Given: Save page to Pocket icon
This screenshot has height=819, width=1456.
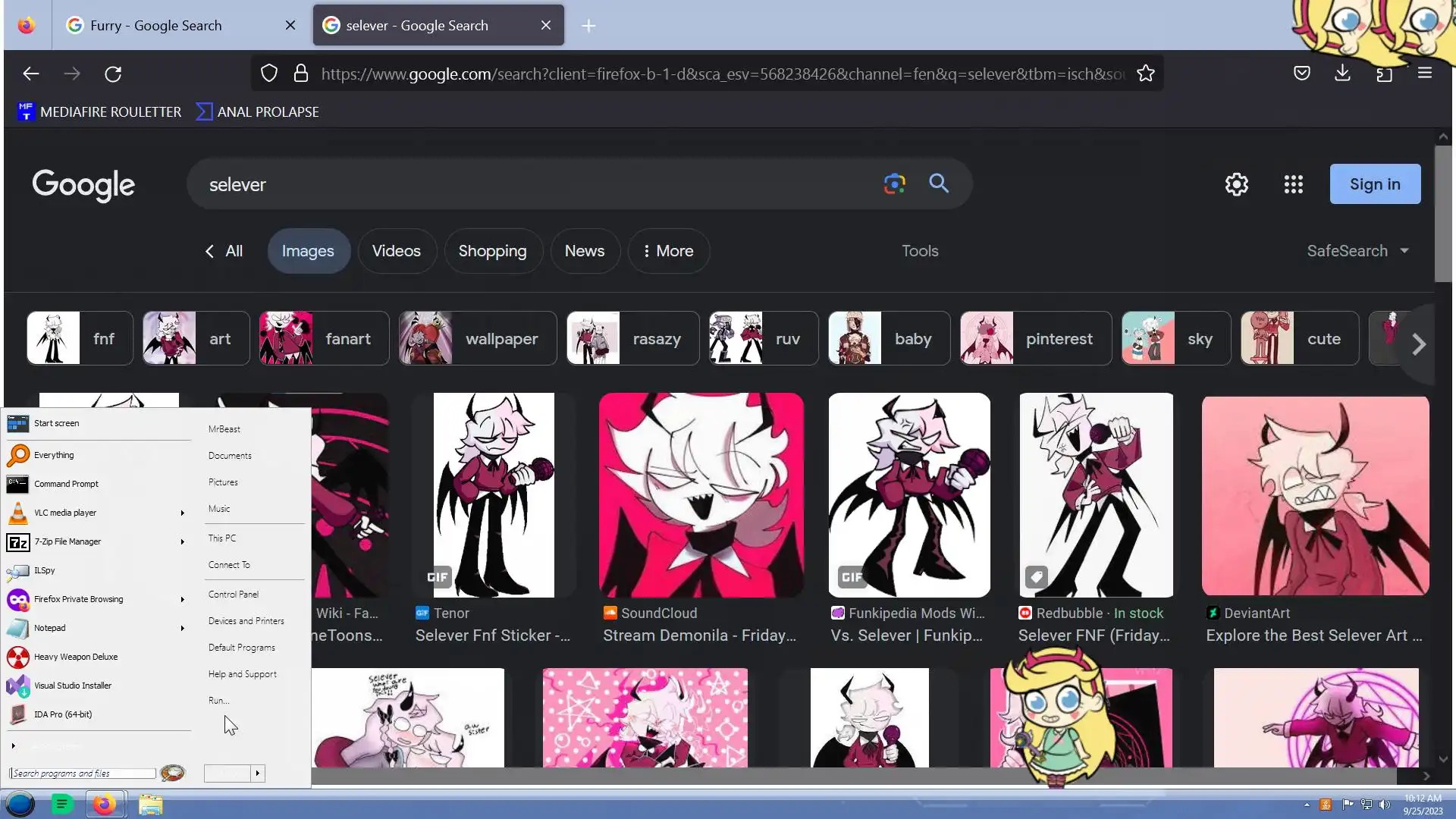Looking at the screenshot, I should coord(1301,73).
